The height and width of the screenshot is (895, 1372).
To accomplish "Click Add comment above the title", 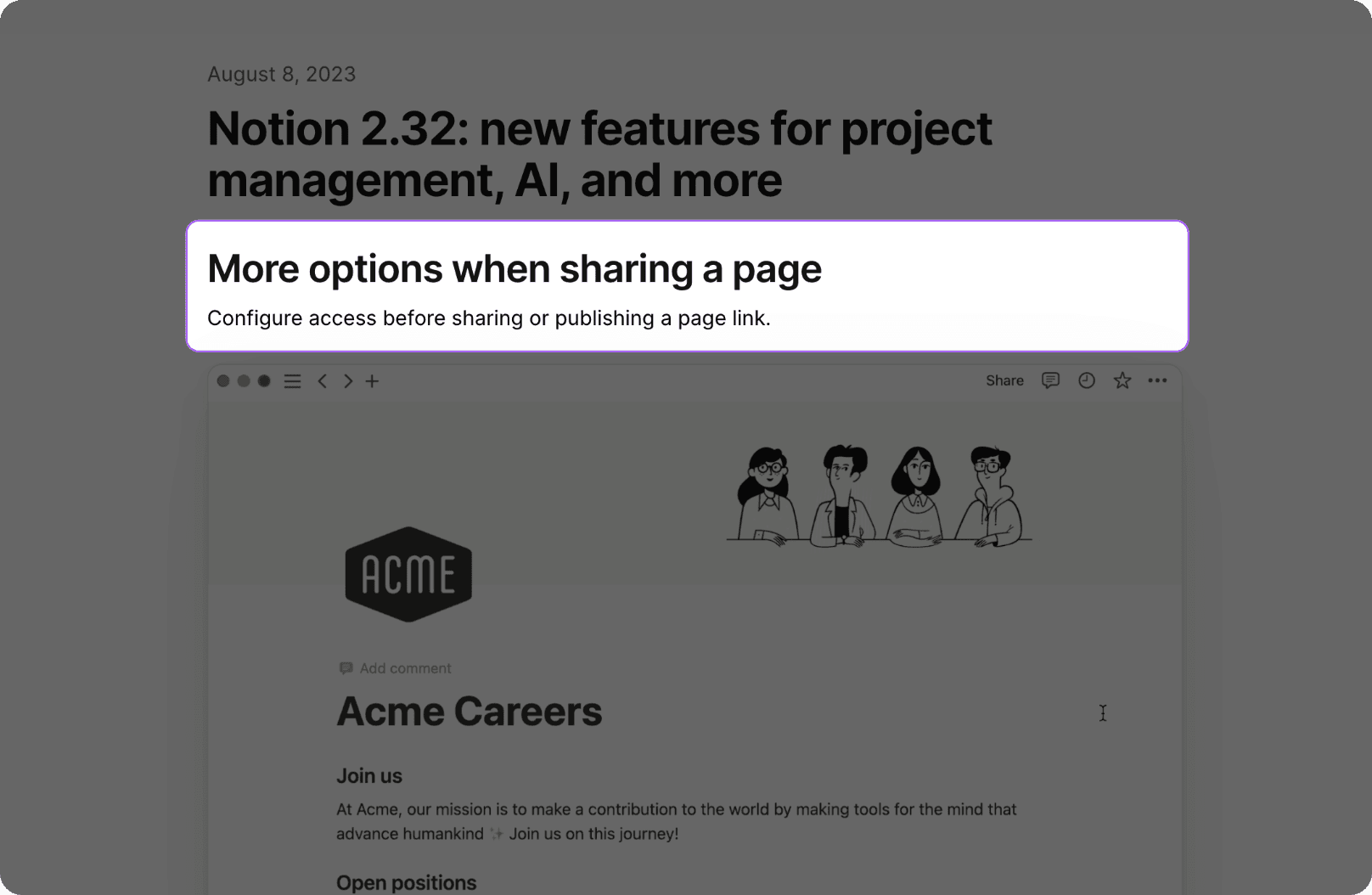I will (x=396, y=668).
